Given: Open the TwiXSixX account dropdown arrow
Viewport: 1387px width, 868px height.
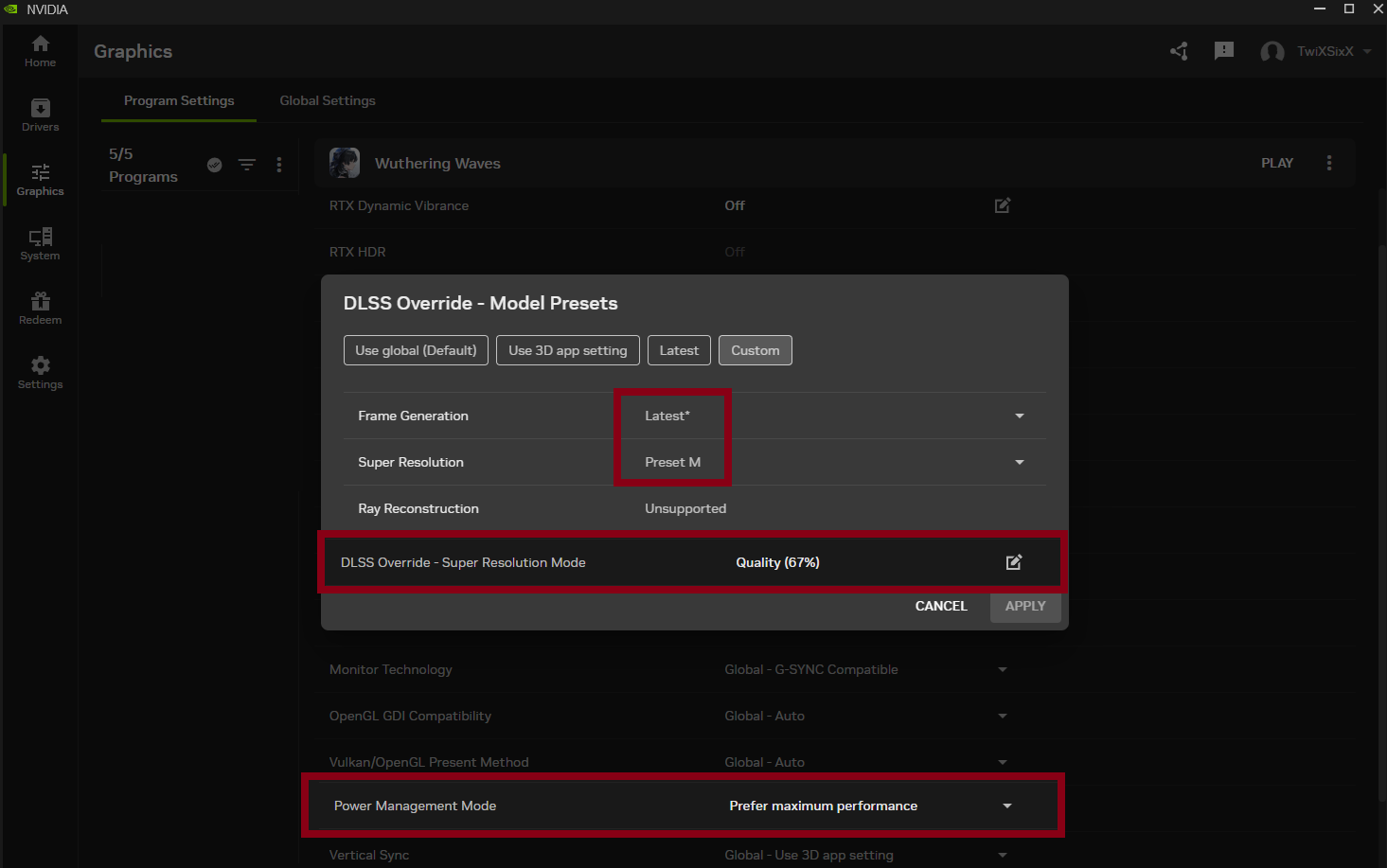Looking at the screenshot, I should (1367, 51).
